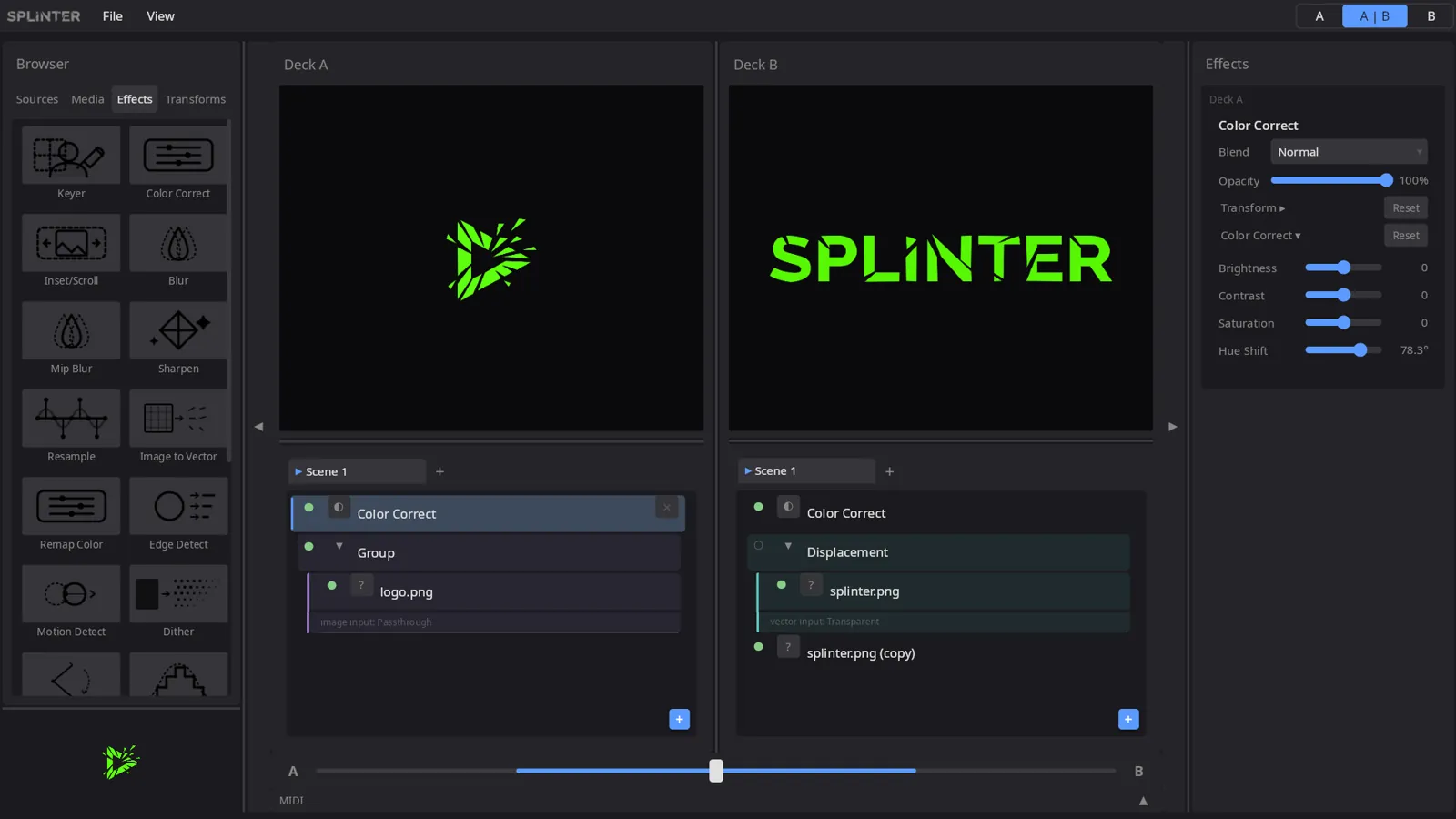Select Scene 1 tab in Deck A
Viewport: 1456px width, 819px height.
[357, 471]
